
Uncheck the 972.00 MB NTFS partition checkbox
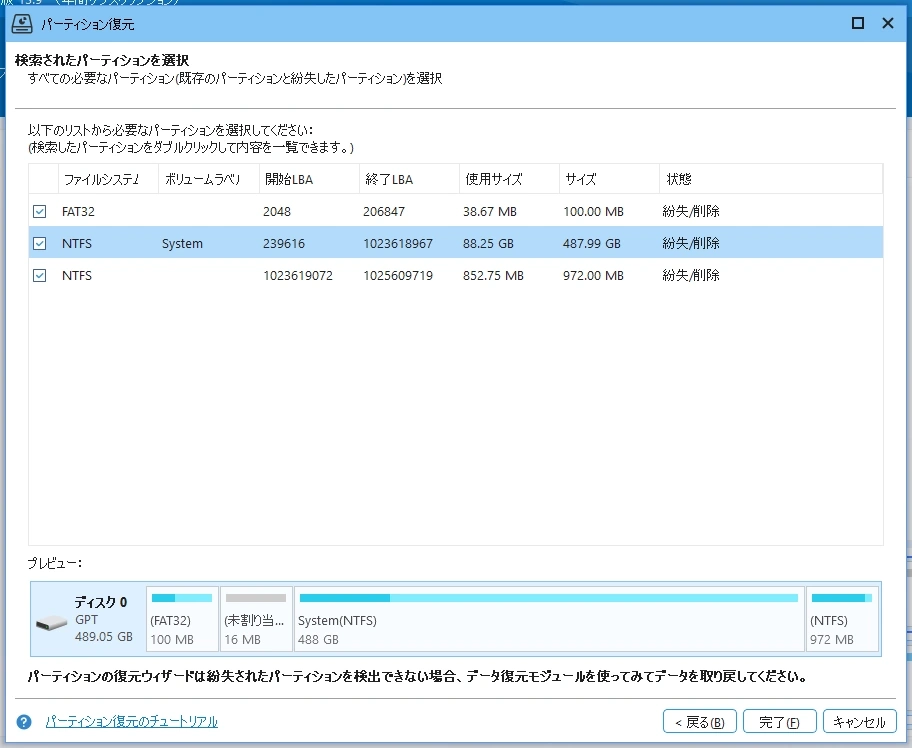[40, 275]
